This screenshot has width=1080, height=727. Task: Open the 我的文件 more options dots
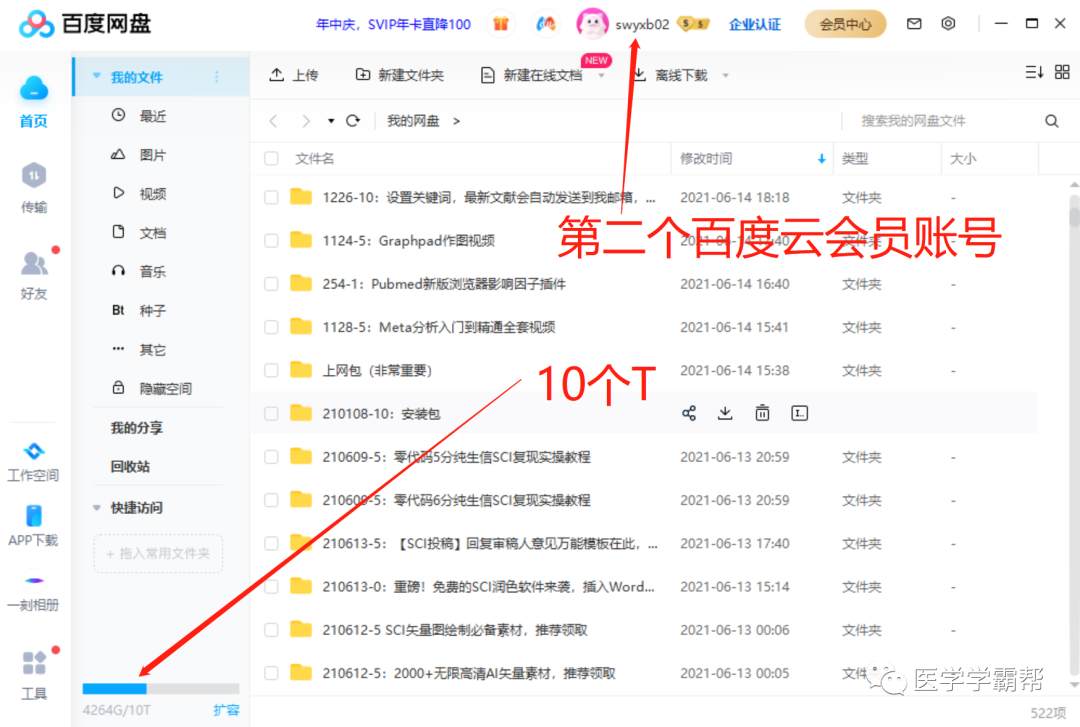tap(216, 76)
